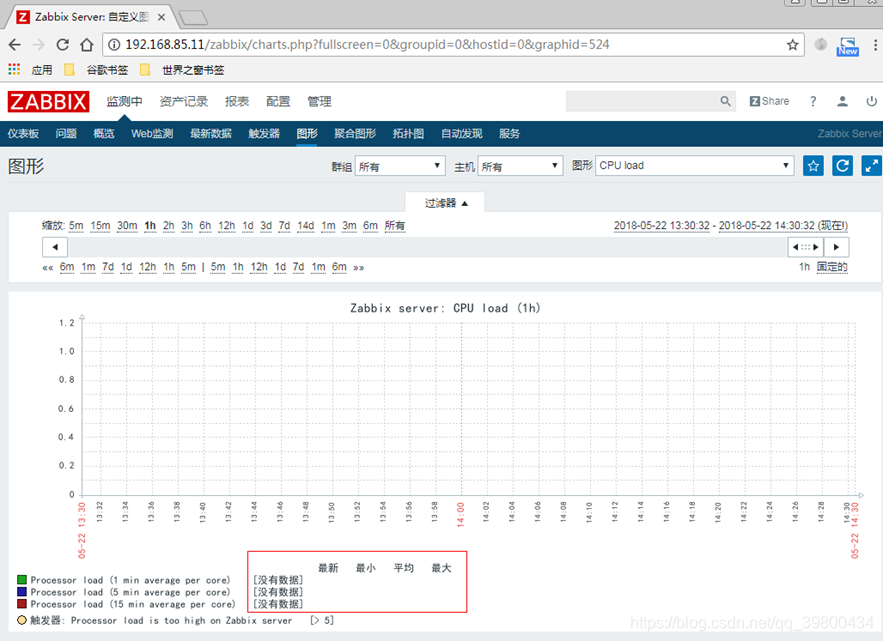Set zoom to 14d
883x641 pixels.
(x=306, y=226)
